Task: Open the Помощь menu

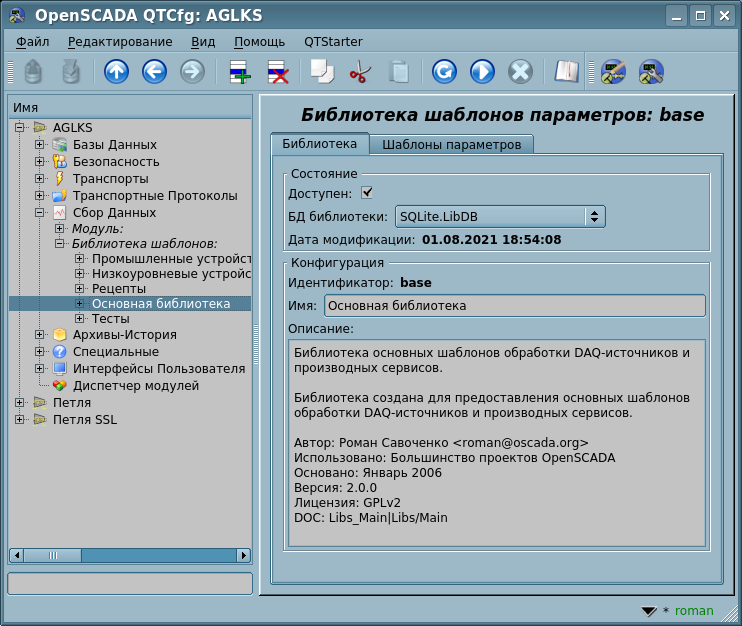Action: point(259,42)
